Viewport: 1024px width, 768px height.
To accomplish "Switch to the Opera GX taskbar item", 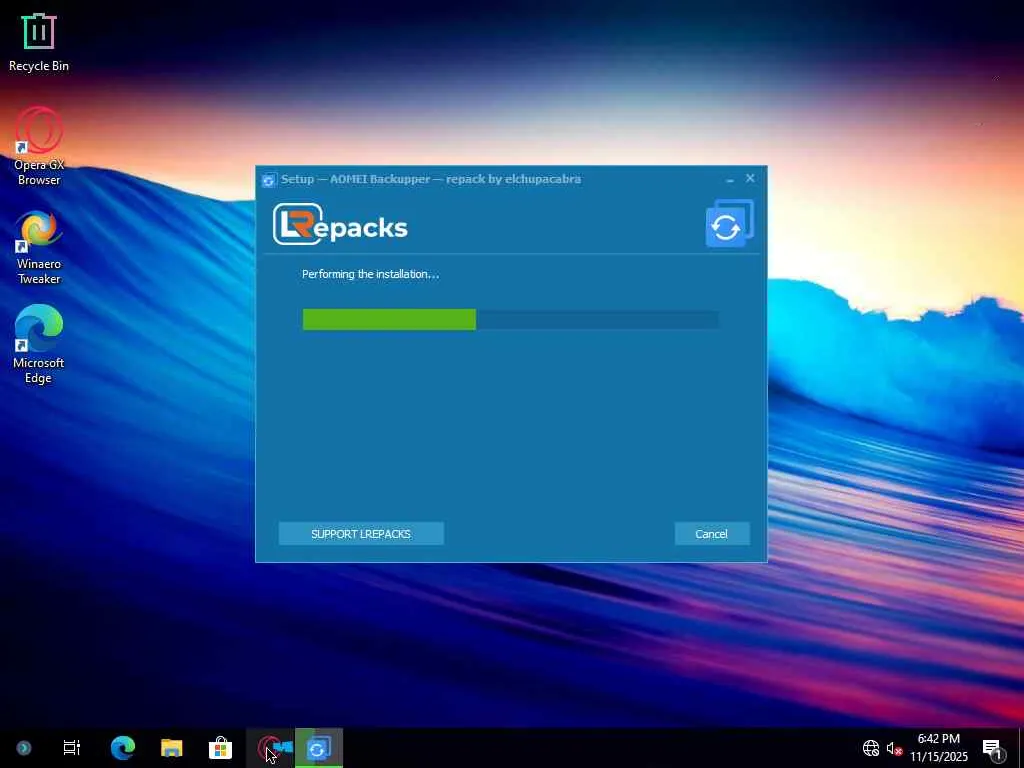I will tap(270, 748).
